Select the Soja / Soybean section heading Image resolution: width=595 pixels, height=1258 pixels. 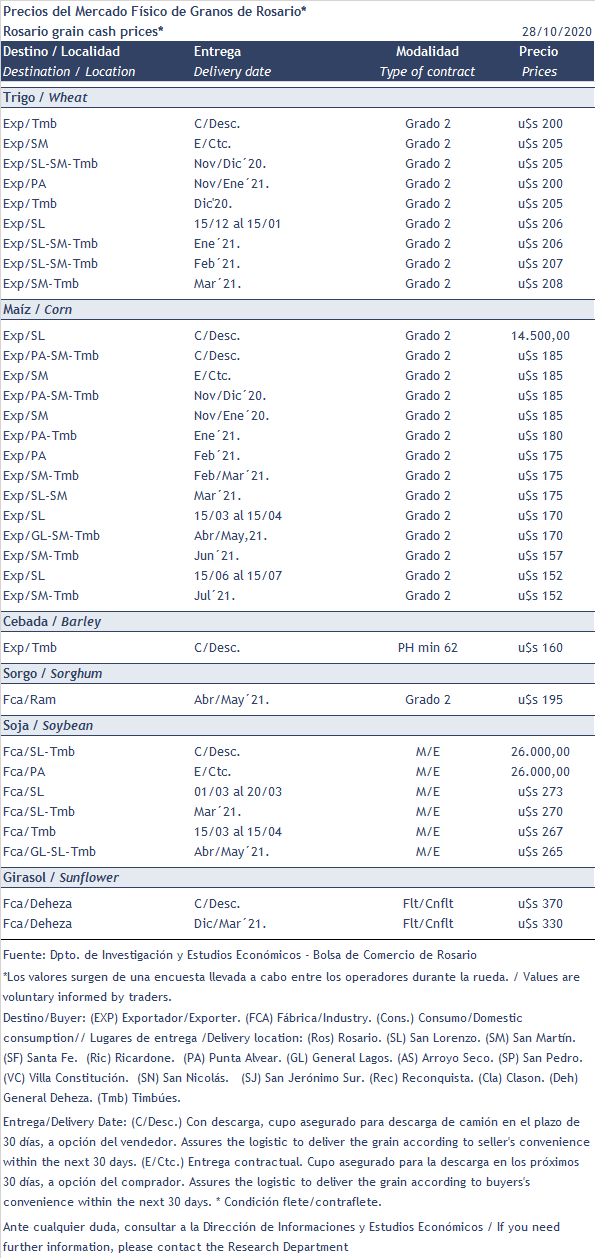[48, 725]
